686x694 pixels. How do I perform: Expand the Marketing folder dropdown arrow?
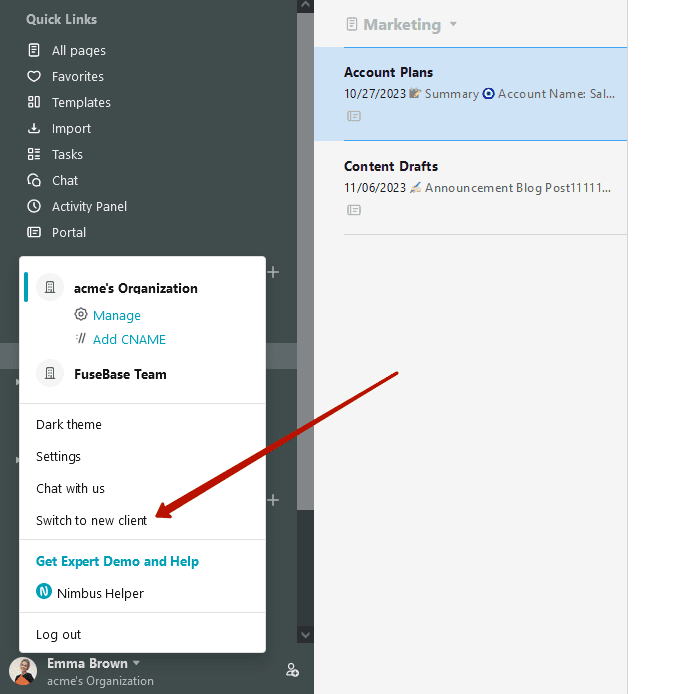[453, 24]
